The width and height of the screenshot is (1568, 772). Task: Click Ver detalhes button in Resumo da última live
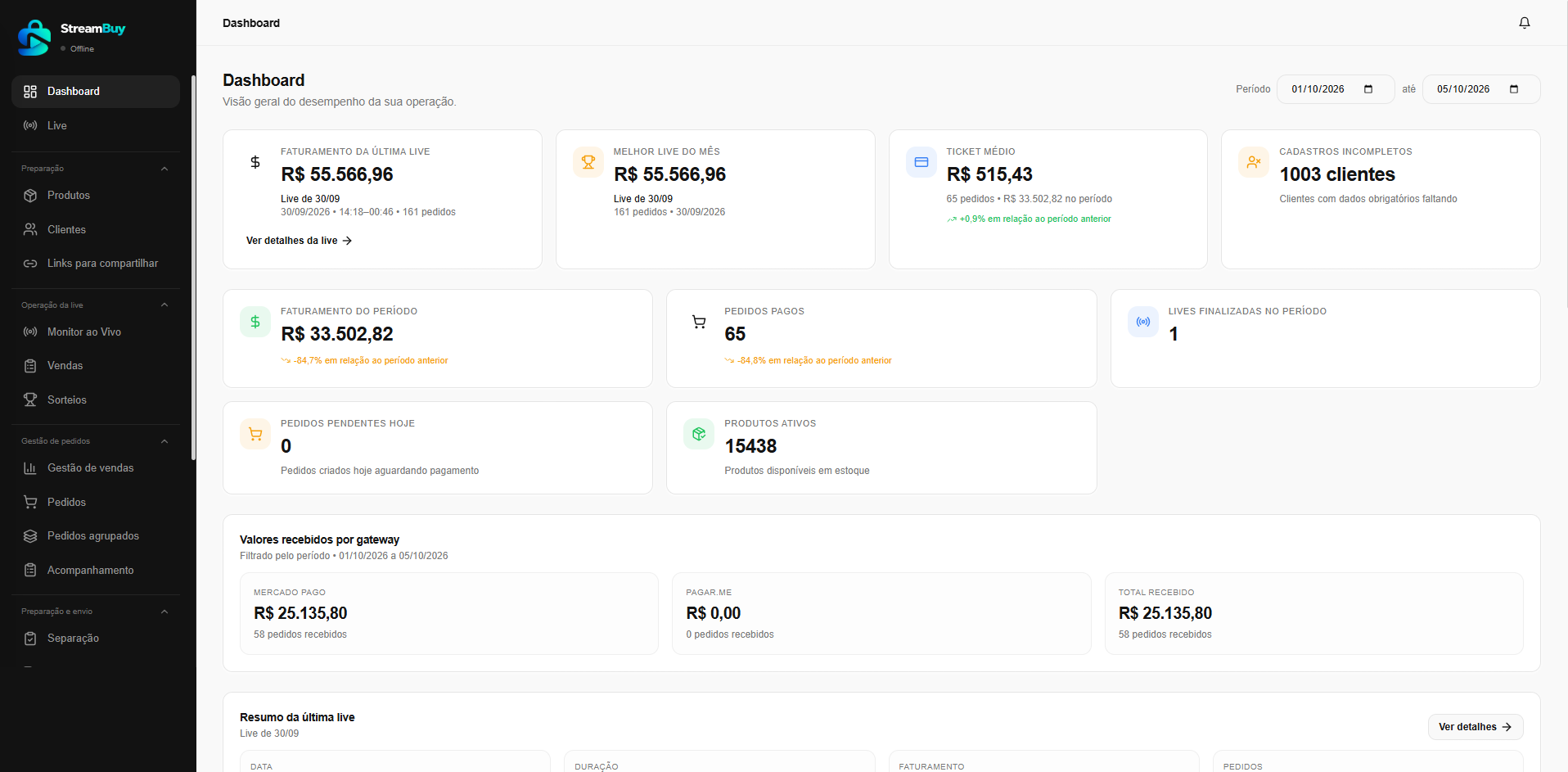pos(1476,727)
